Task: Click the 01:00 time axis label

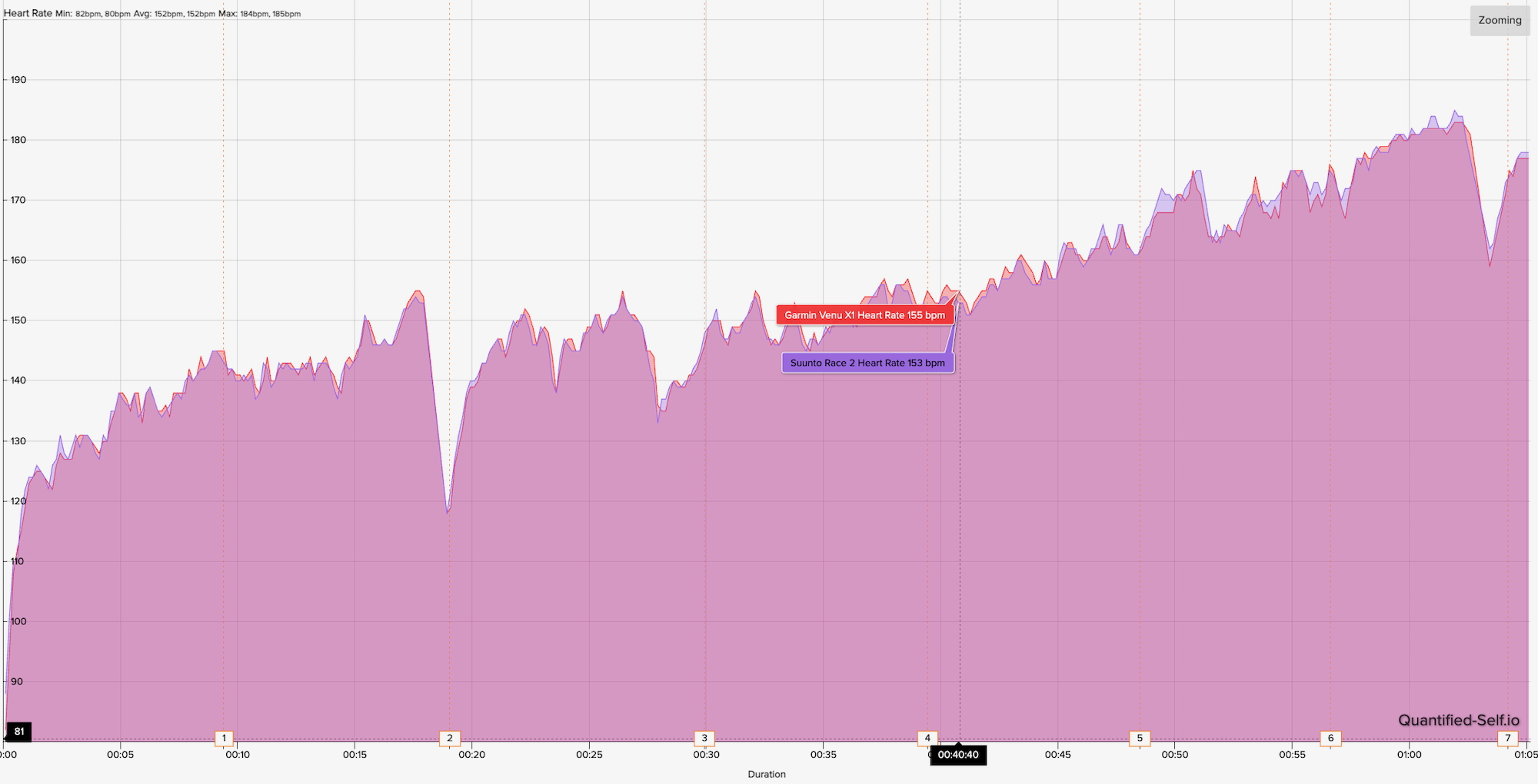Action: pyautogui.click(x=1410, y=755)
